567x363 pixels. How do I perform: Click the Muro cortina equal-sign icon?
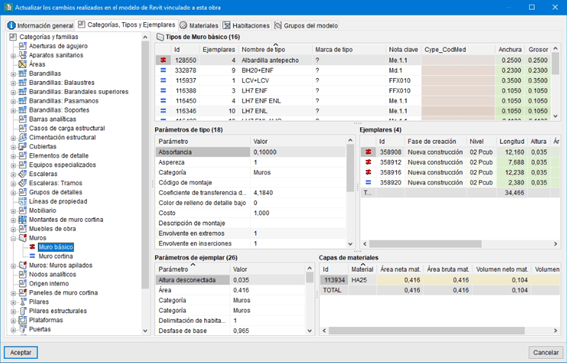coord(32,256)
